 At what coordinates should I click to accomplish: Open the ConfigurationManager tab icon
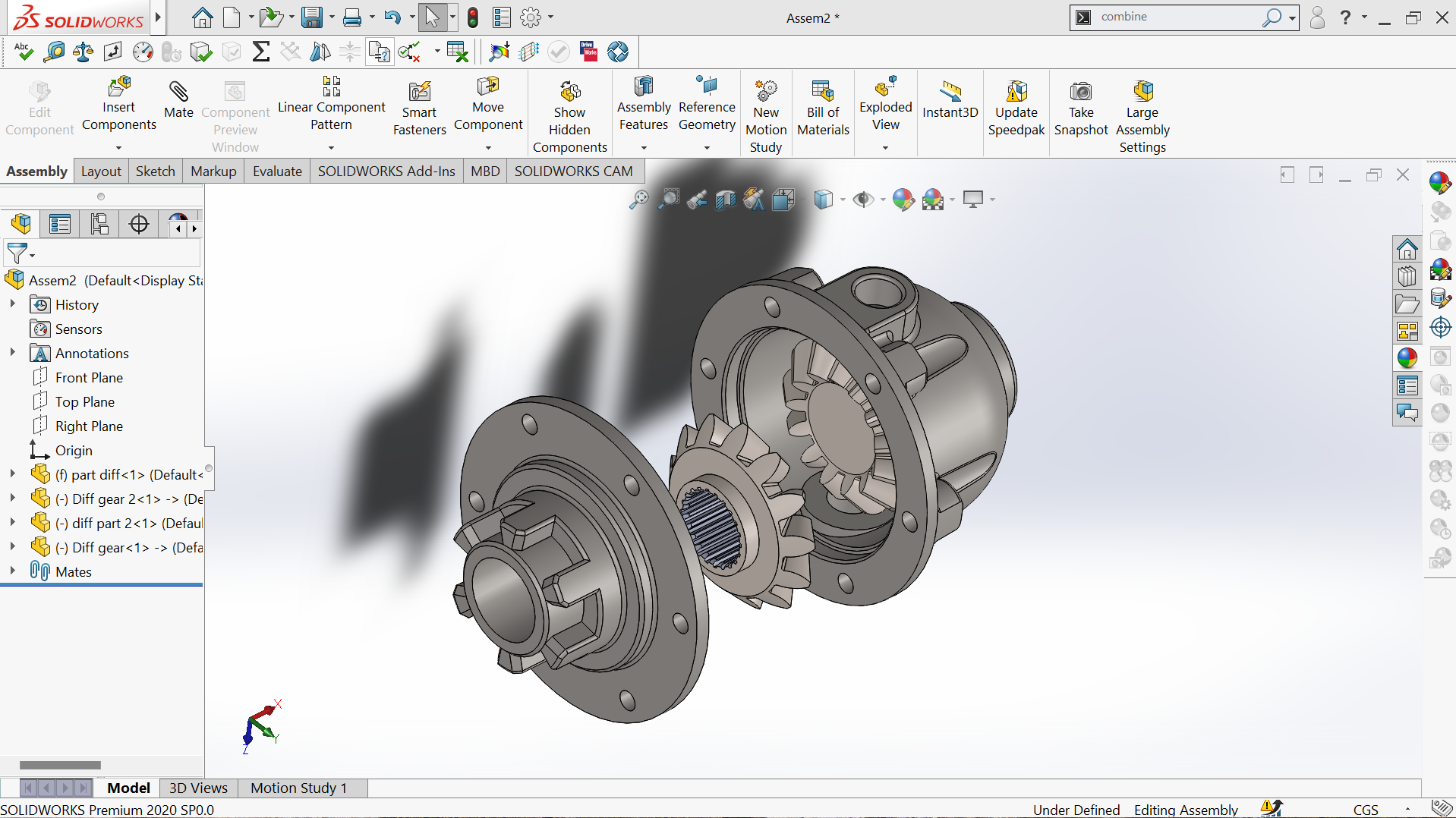(99, 224)
